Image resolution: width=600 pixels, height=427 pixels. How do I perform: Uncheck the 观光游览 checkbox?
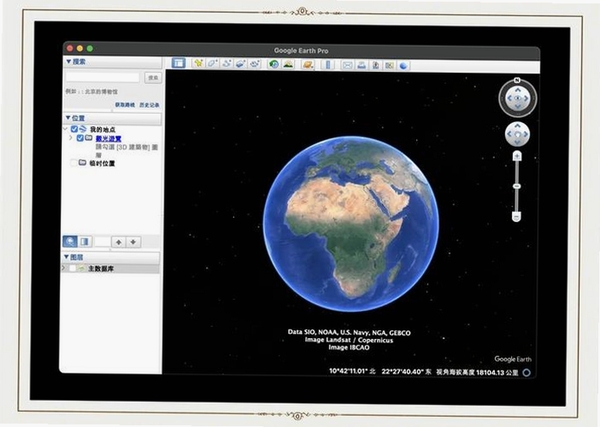80,138
